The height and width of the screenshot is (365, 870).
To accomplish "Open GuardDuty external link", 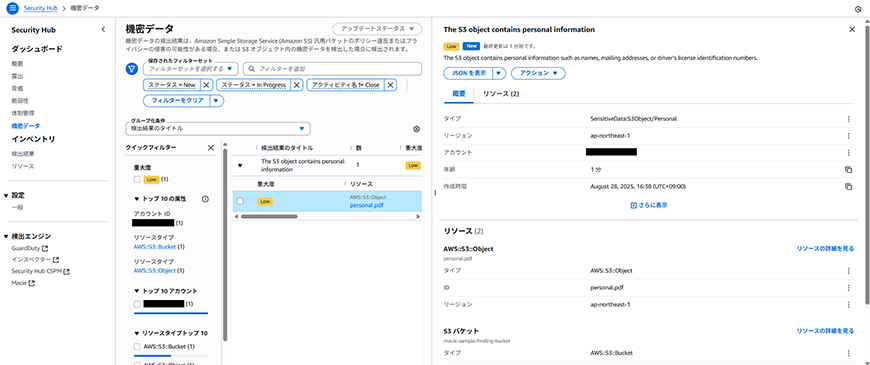I will [30, 249].
